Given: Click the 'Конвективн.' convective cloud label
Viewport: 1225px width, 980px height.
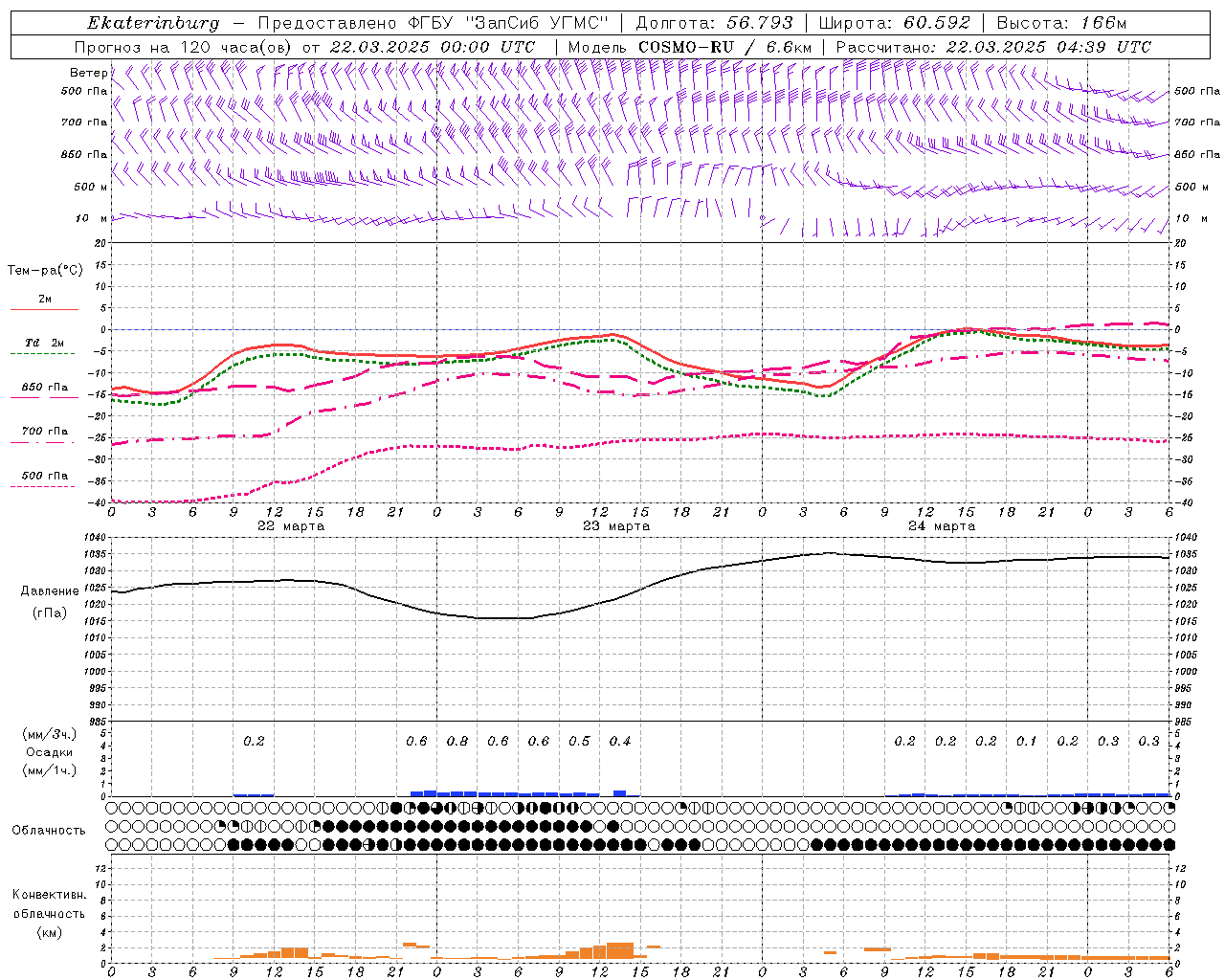Looking at the screenshot, I should click(x=49, y=895).
